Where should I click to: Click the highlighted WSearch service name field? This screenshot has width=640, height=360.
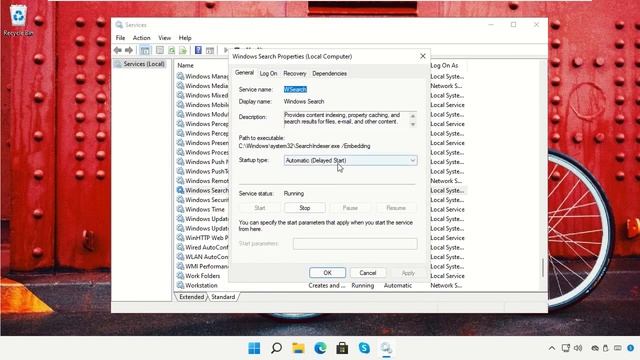[295, 89]
